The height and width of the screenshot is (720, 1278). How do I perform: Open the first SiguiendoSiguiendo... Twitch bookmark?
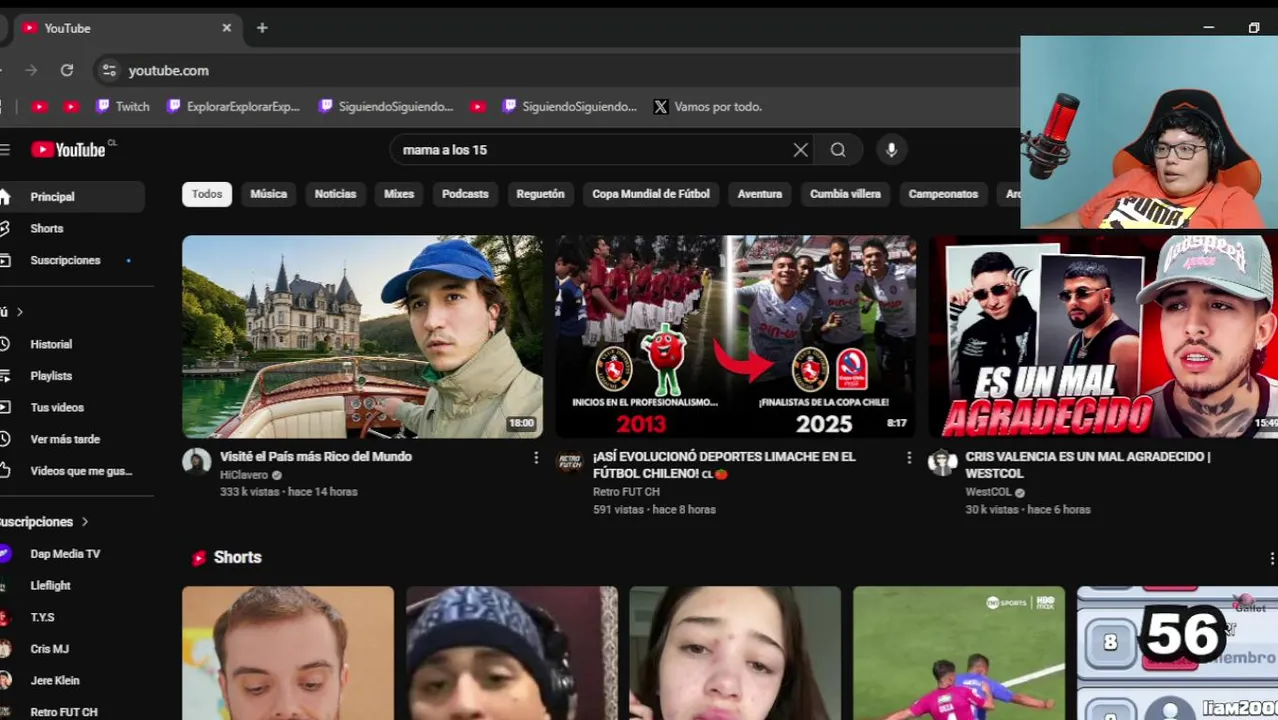coord(386,106)
